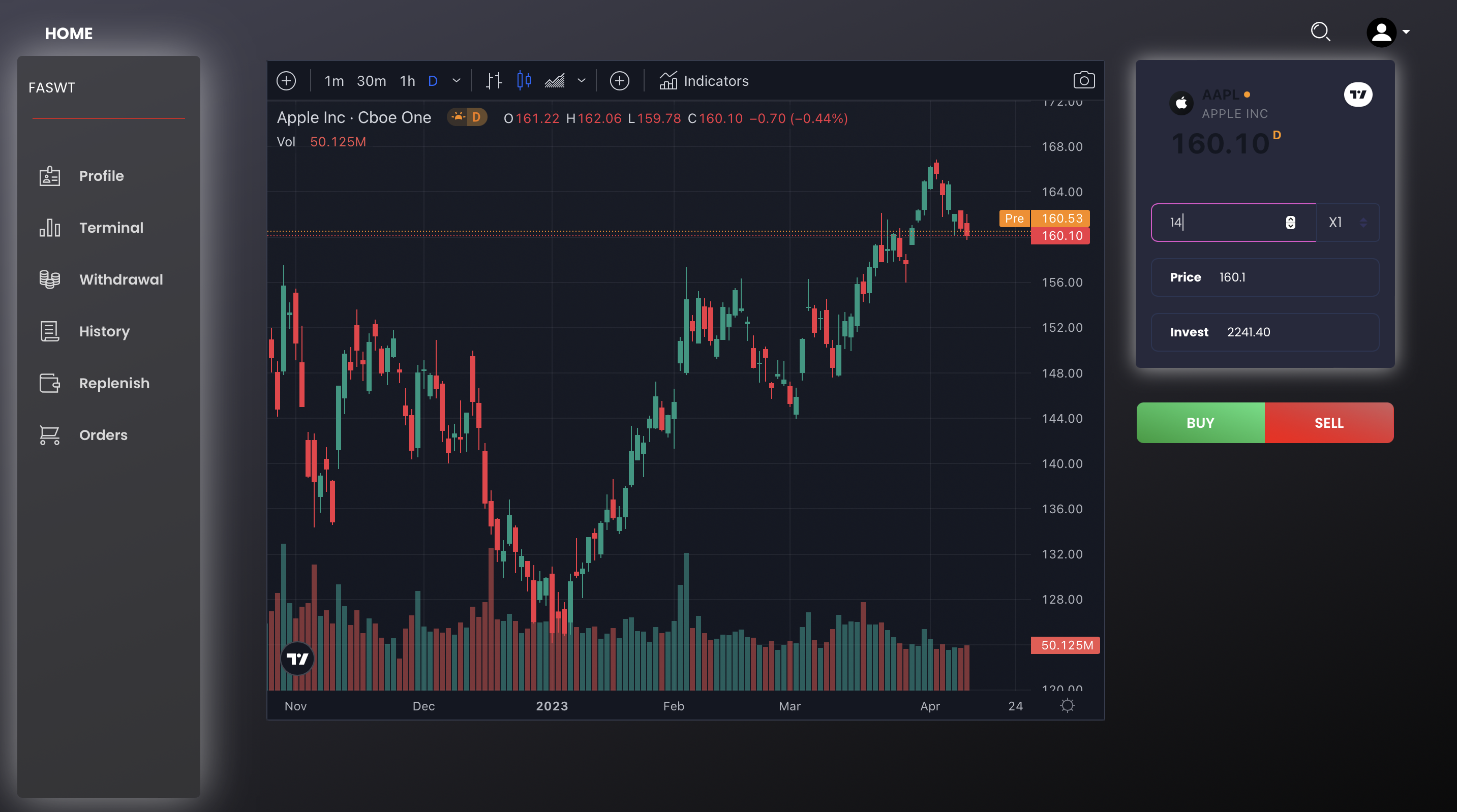Open the History section
Image resolution: width=1457 pixels, height=812 pixels.
105,331
